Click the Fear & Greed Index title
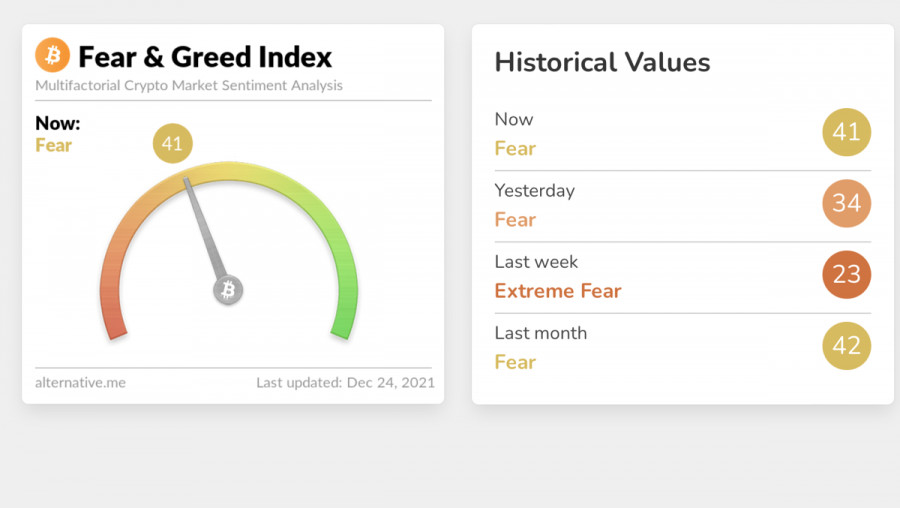This screenshot has width=900, height=508. (205, 57)
